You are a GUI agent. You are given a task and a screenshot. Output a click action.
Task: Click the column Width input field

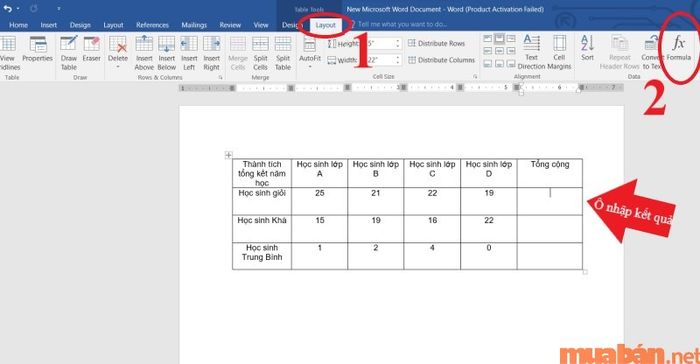point(380,60)
